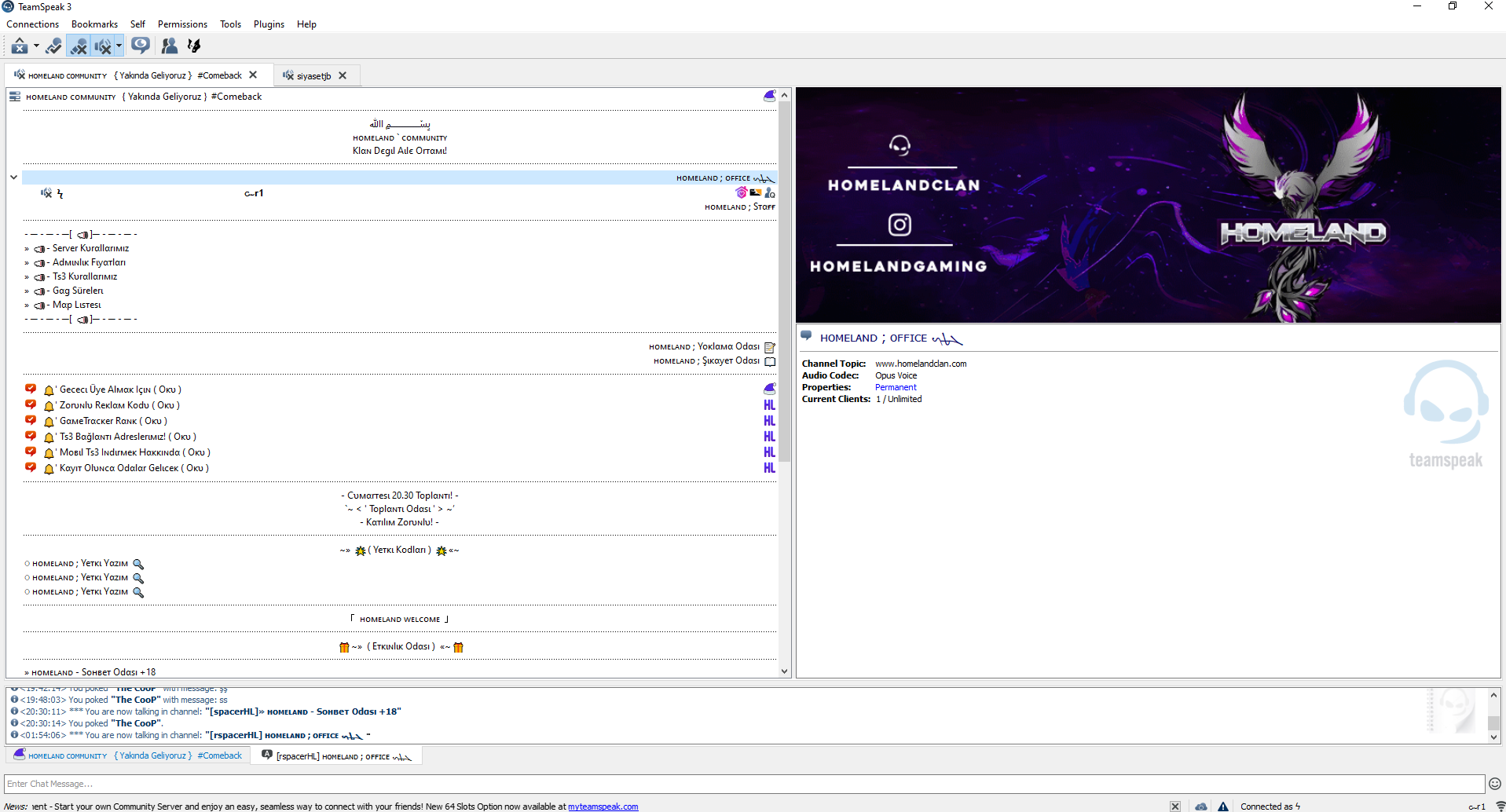Open the dropdown beside the away icon
Screen dimensions: 1506x812
36,46
